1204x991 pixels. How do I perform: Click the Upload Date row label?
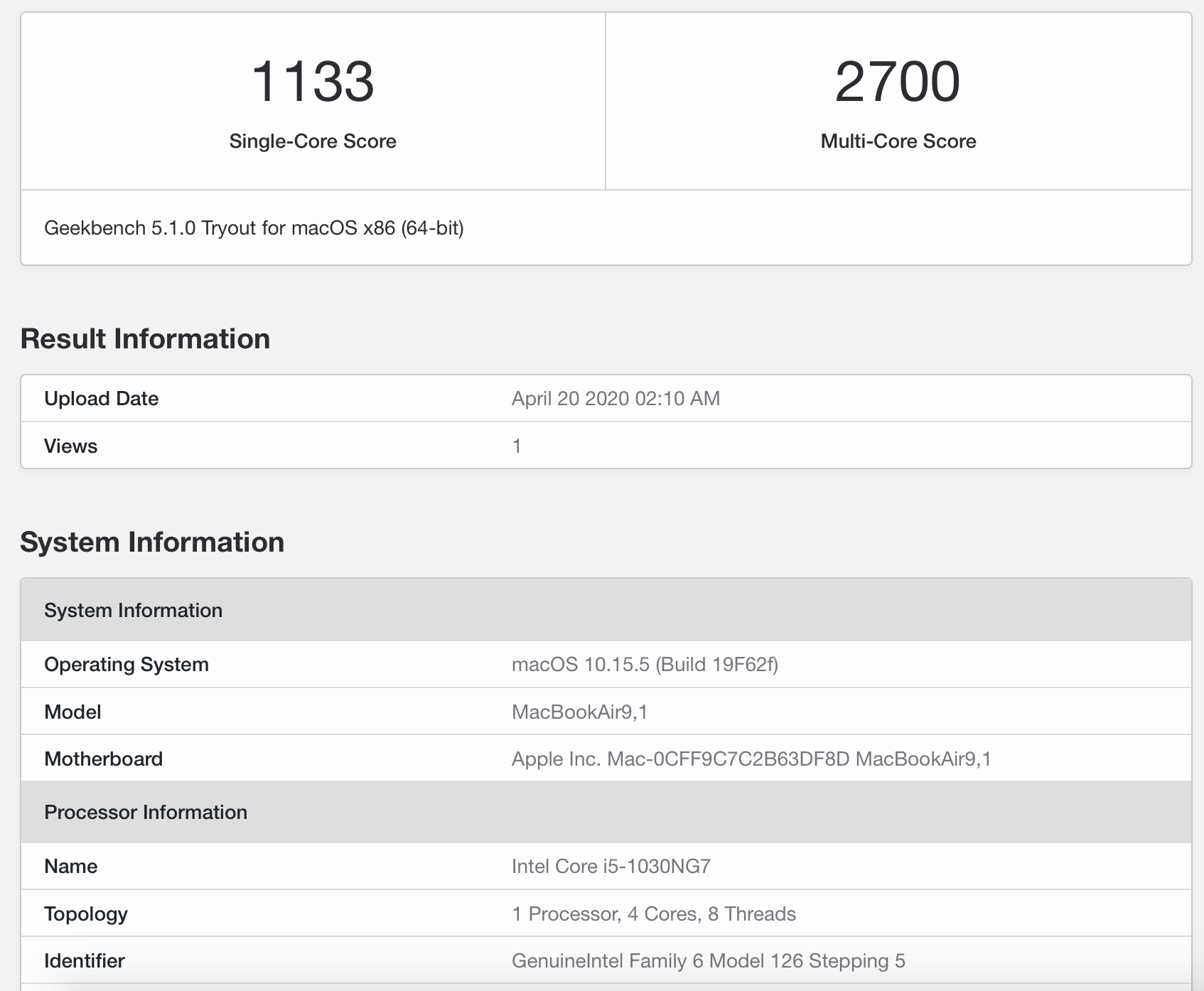coord(101,399)
